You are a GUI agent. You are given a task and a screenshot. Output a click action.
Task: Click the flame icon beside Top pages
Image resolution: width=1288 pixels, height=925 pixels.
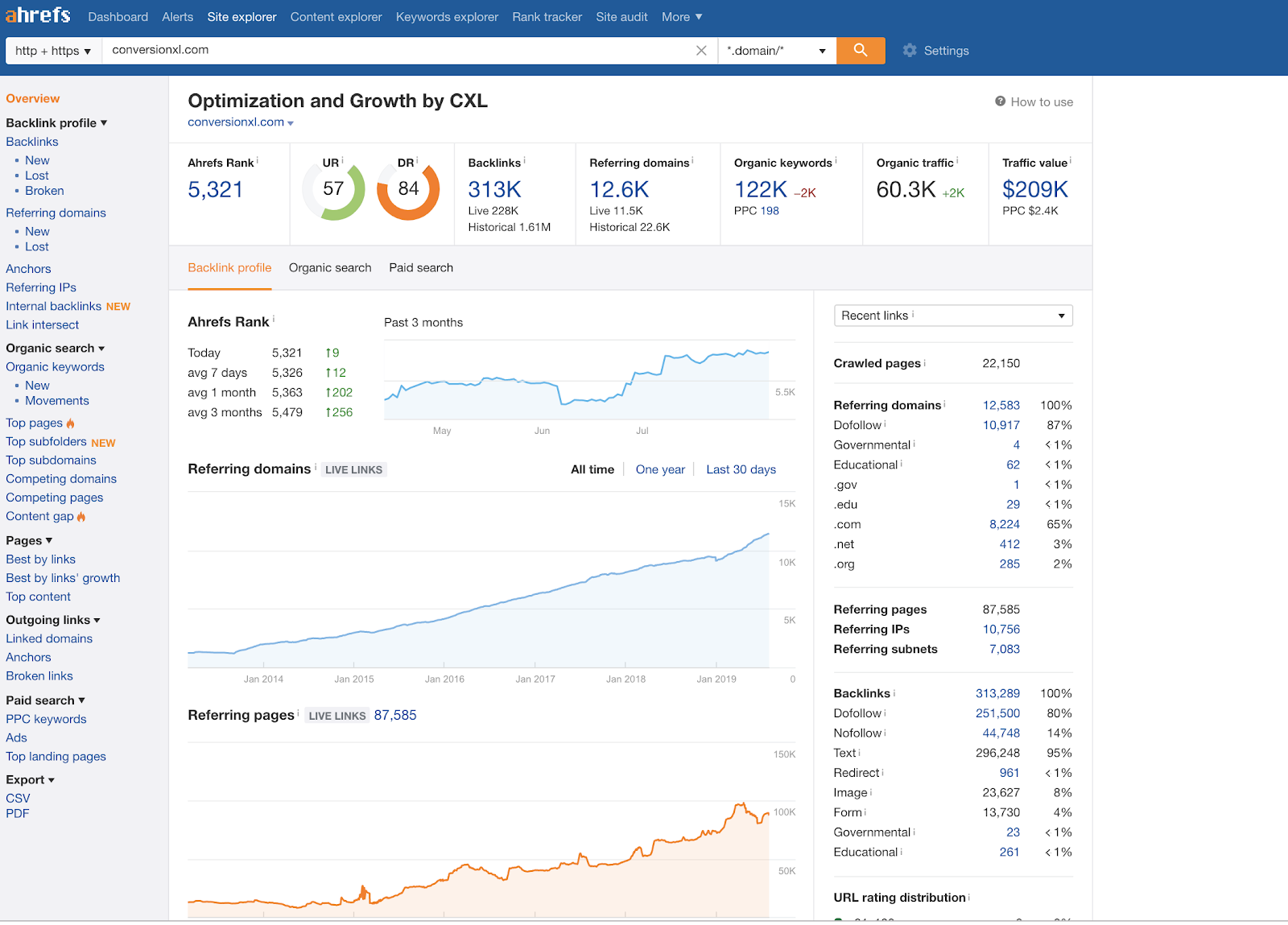[x=71, y=423]
